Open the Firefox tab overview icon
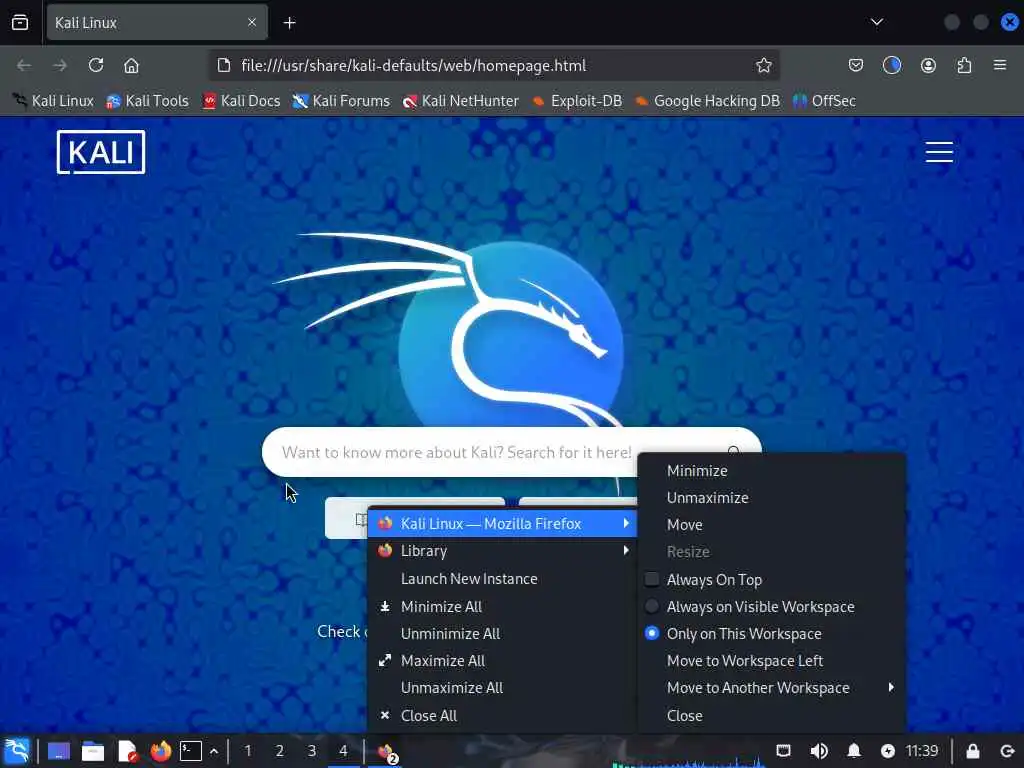 pyautogui.click(x=20, y=23)
